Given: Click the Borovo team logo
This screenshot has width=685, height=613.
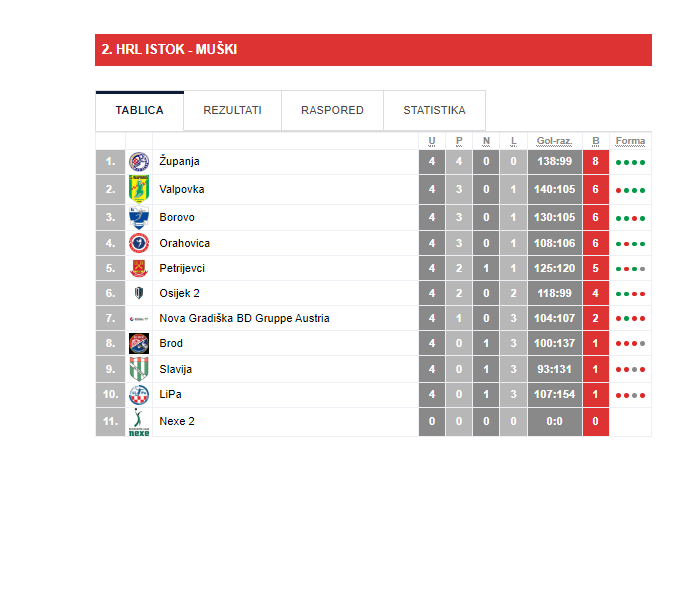Looking at the screenshot, I should coord(139,218).
